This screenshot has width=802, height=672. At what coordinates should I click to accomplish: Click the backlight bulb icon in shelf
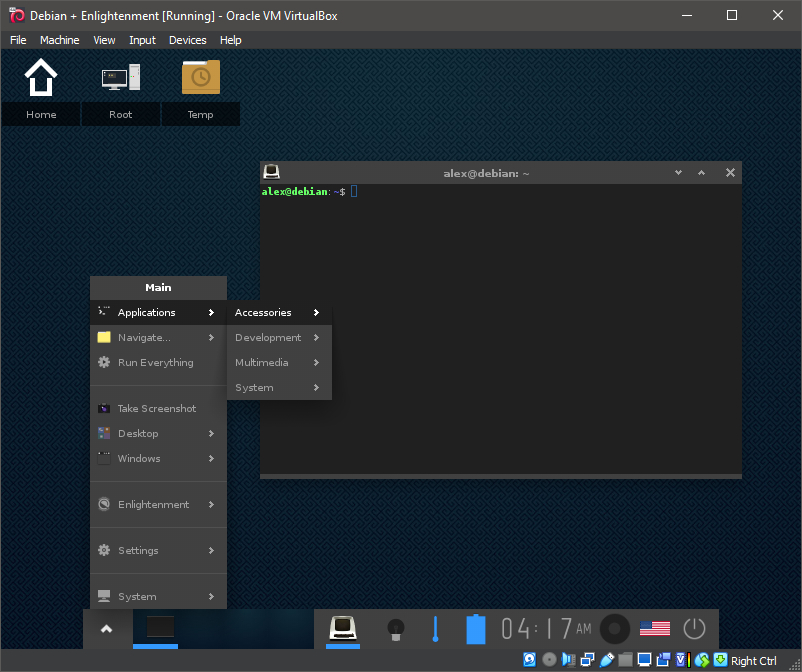[395, 629]
